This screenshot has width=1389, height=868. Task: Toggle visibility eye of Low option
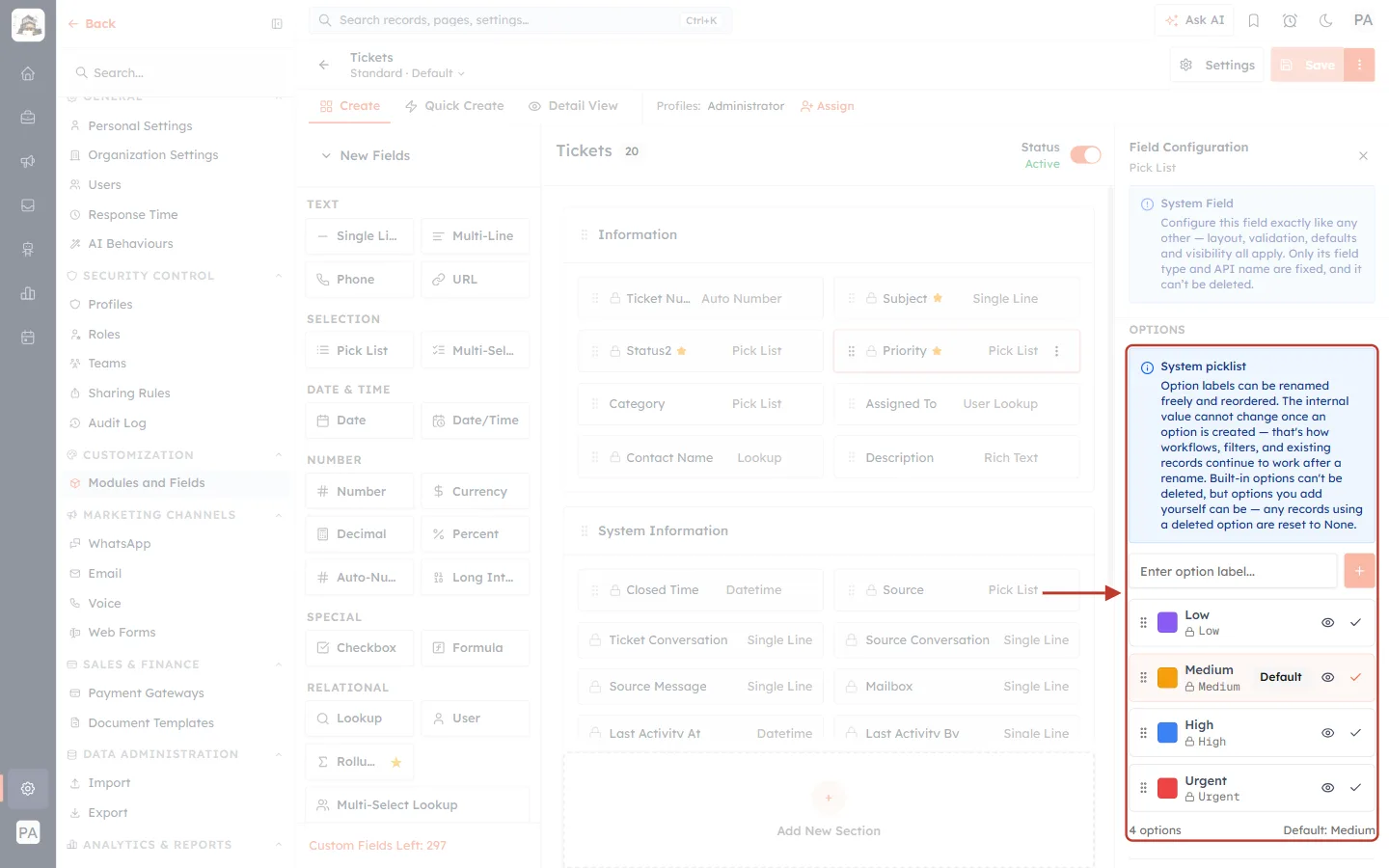pos(1327,623)
